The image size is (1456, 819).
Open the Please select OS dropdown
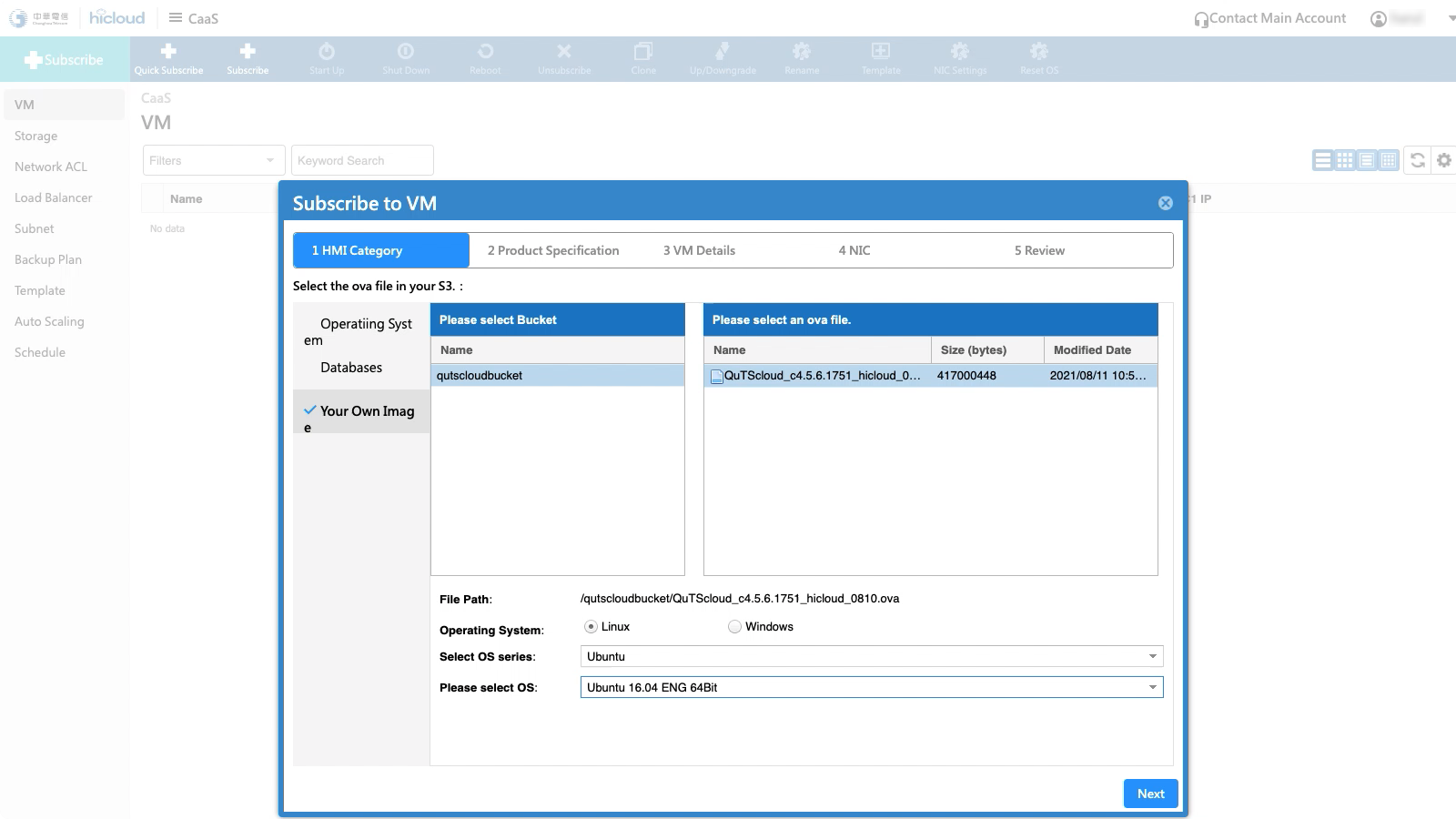coord(871,688)
